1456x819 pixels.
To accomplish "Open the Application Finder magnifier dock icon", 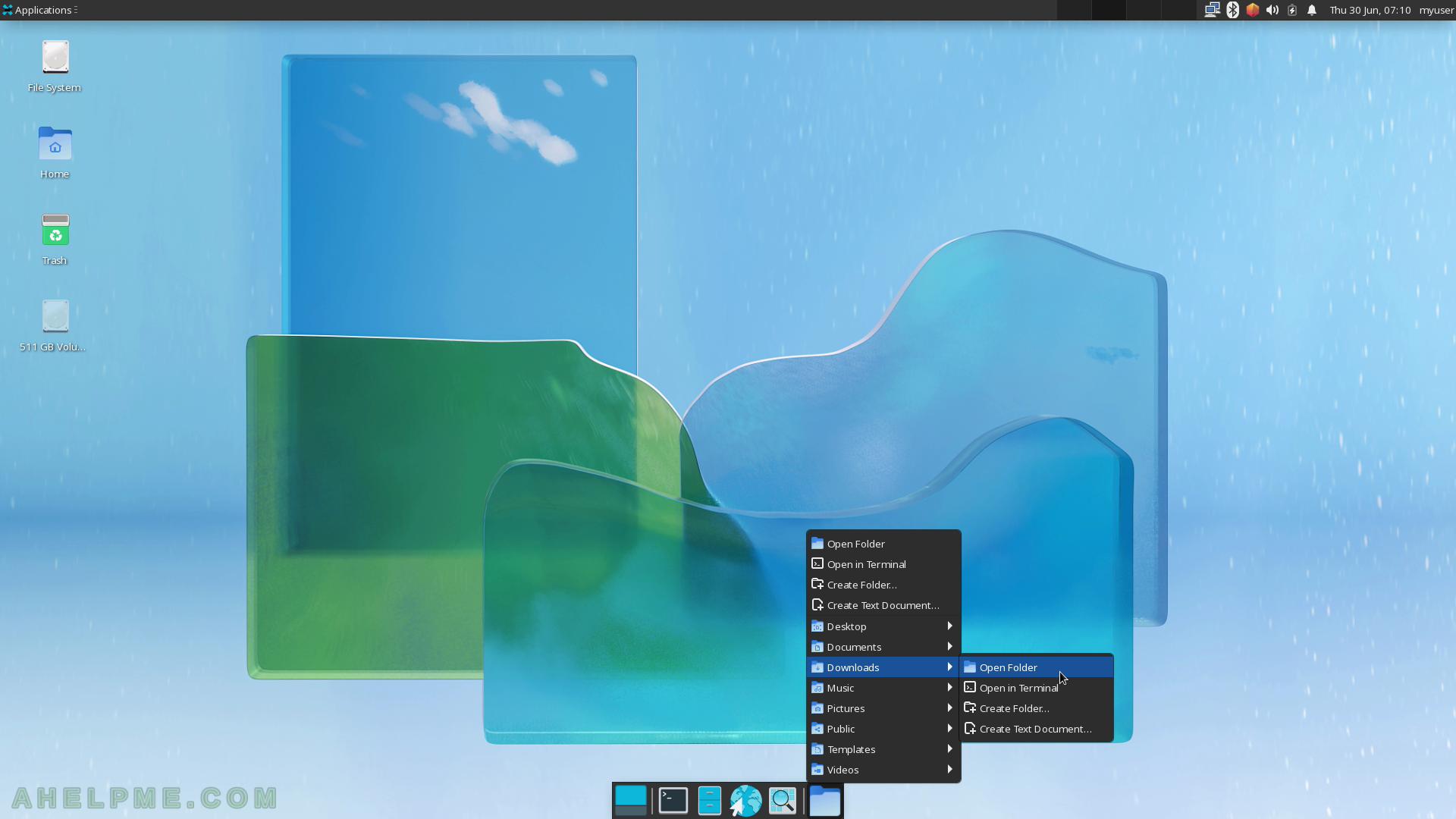I will coord(783,801).
